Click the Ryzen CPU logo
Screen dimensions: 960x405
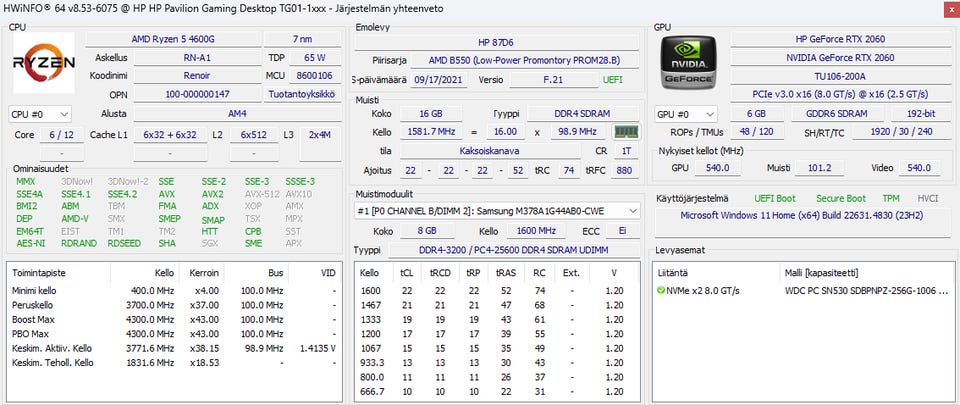pyautogui.click(x=43, y=62)
